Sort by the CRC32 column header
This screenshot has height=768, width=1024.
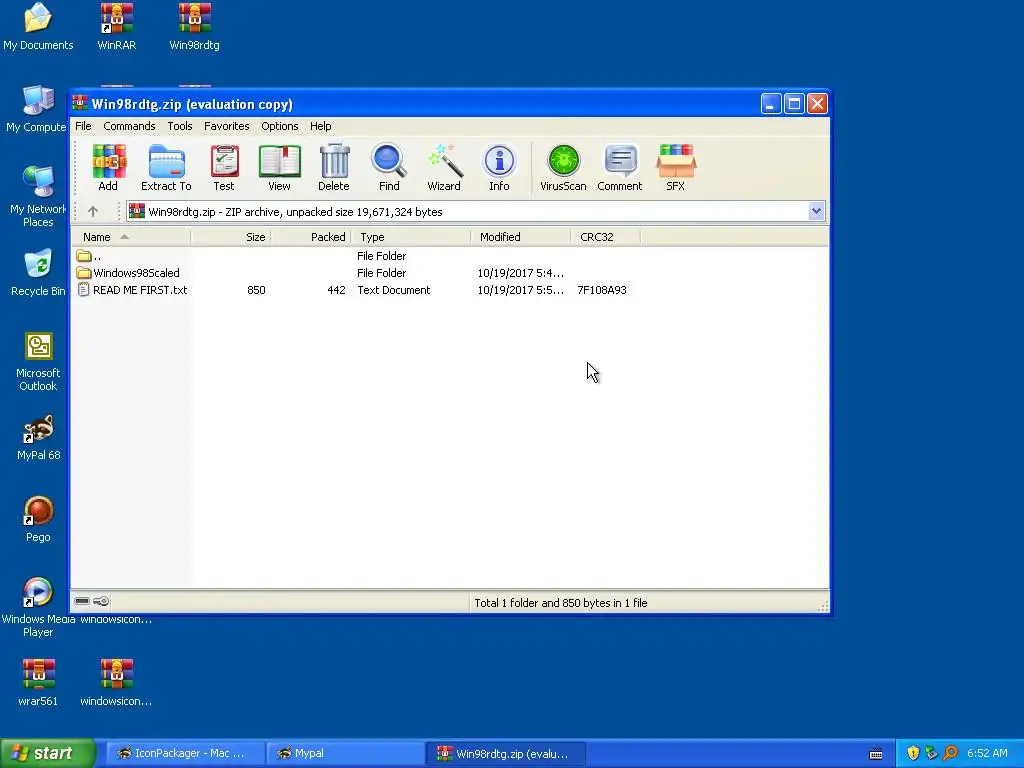tap(605, 237)
